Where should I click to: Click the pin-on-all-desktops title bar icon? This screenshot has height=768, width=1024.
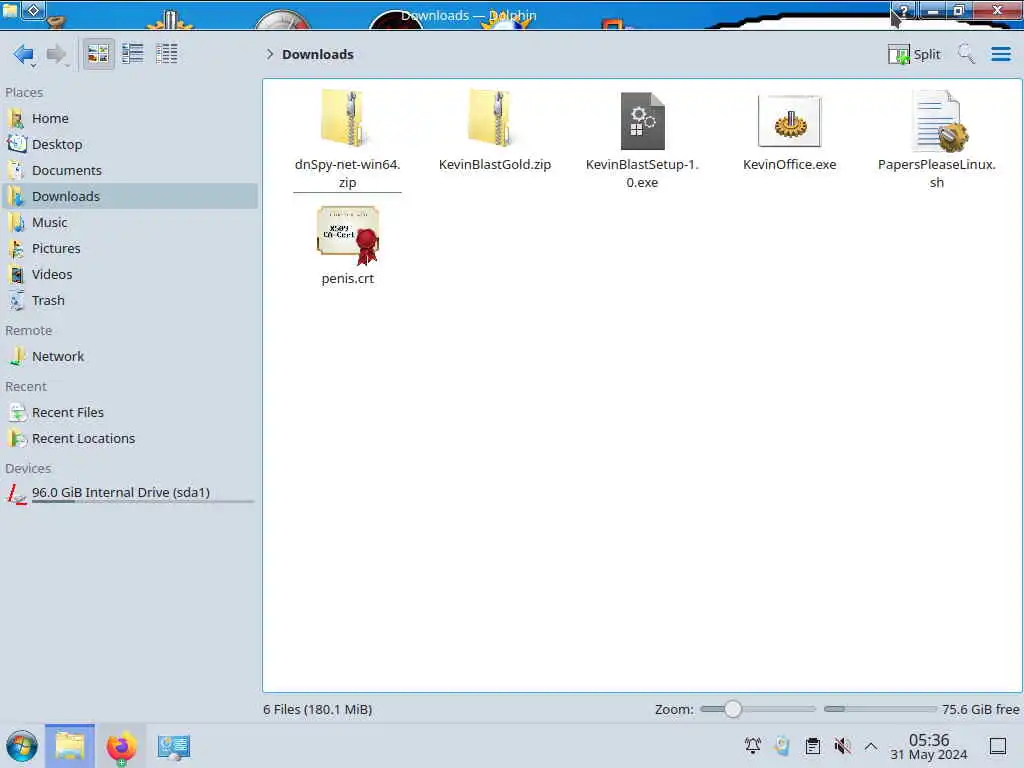[x=33, y=9]
